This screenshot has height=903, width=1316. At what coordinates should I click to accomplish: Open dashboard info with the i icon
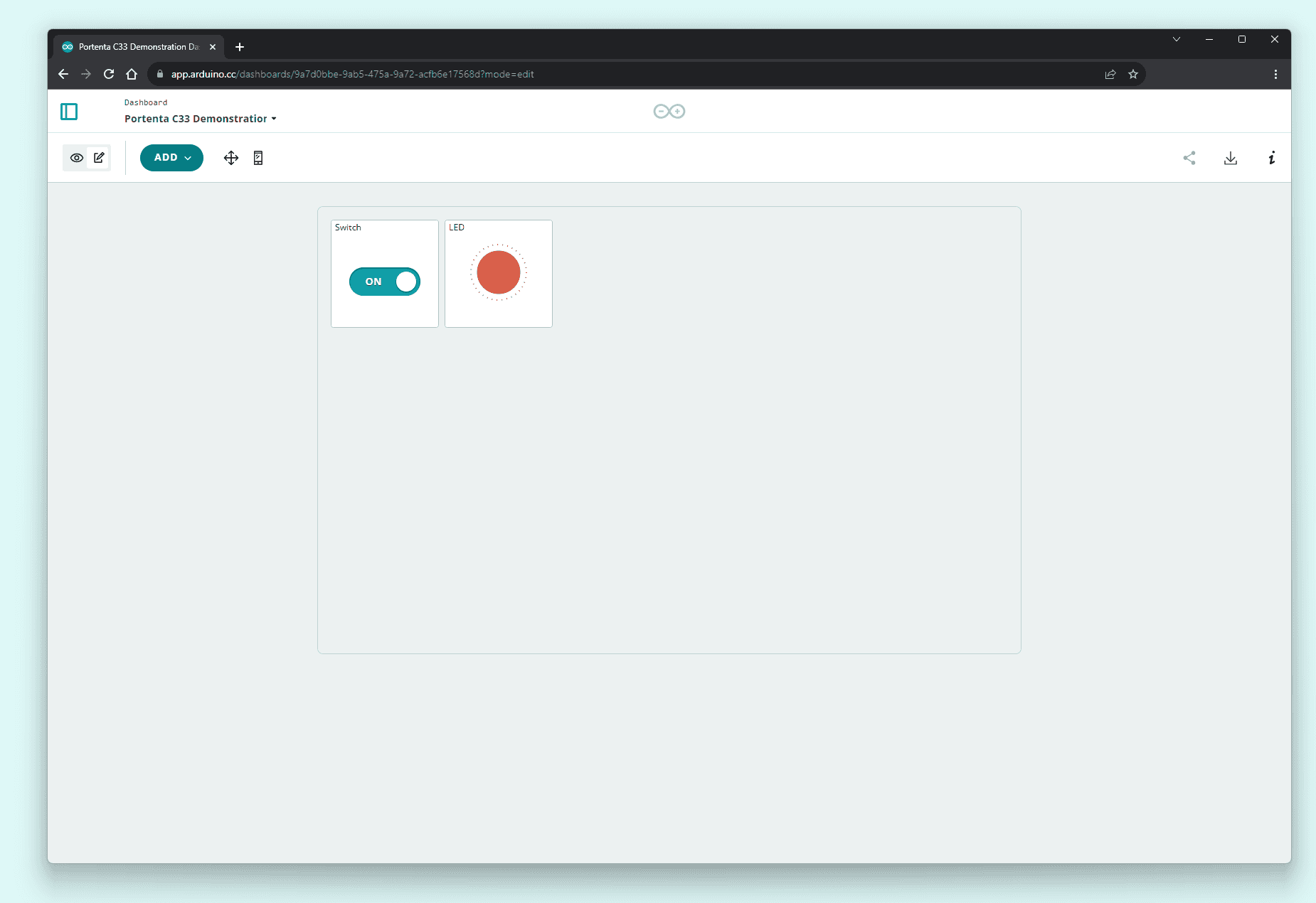pyautogui.click(x=1272, y=159)
